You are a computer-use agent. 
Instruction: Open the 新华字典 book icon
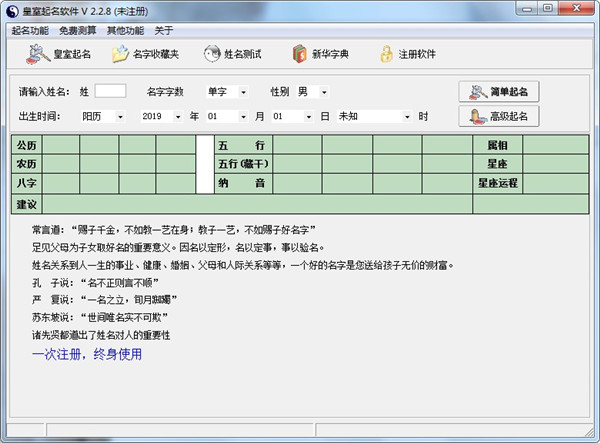pos(300,54)
